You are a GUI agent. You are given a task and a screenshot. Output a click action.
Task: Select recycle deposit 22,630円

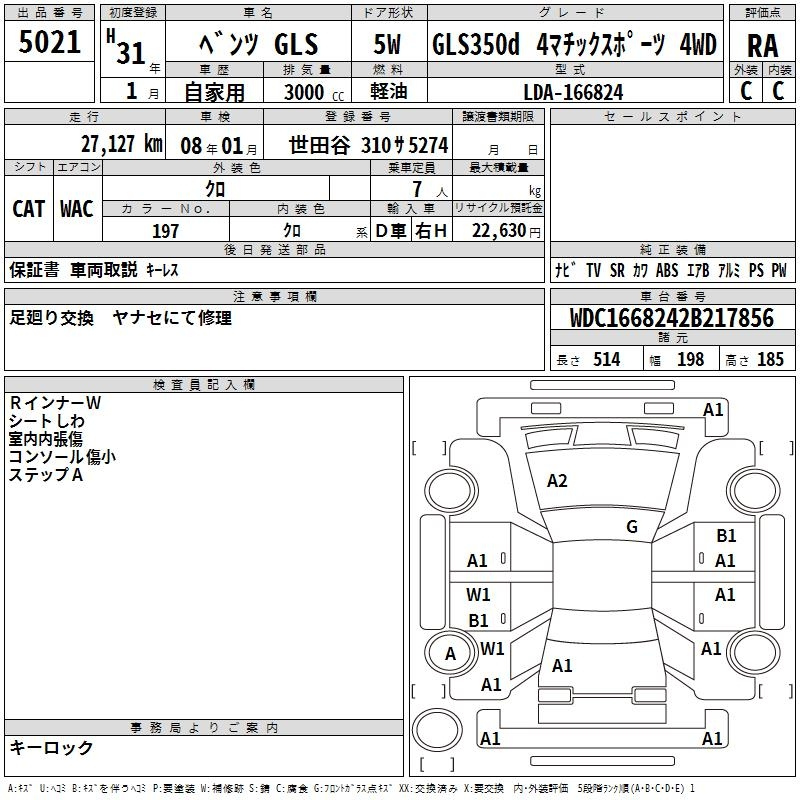click(x=506, y=231)
